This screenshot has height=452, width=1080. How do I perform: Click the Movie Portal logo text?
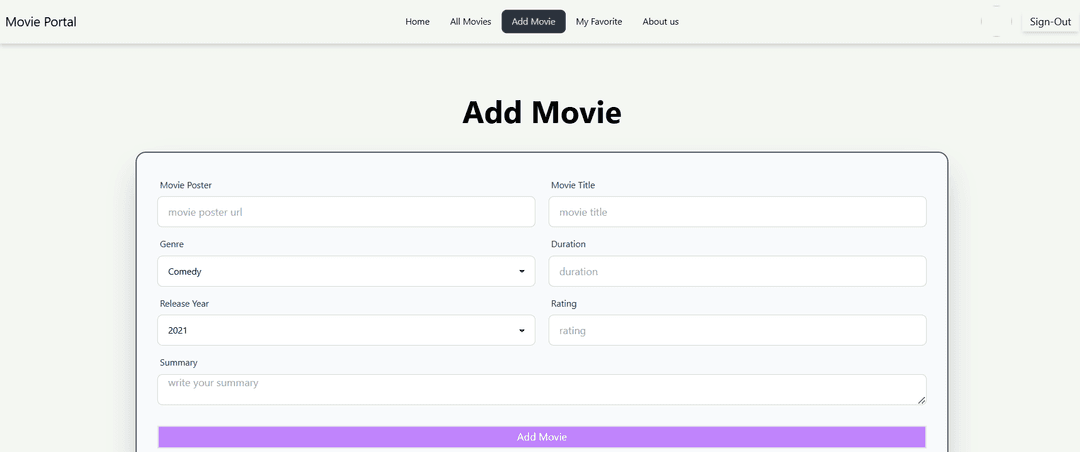point(41,22)
